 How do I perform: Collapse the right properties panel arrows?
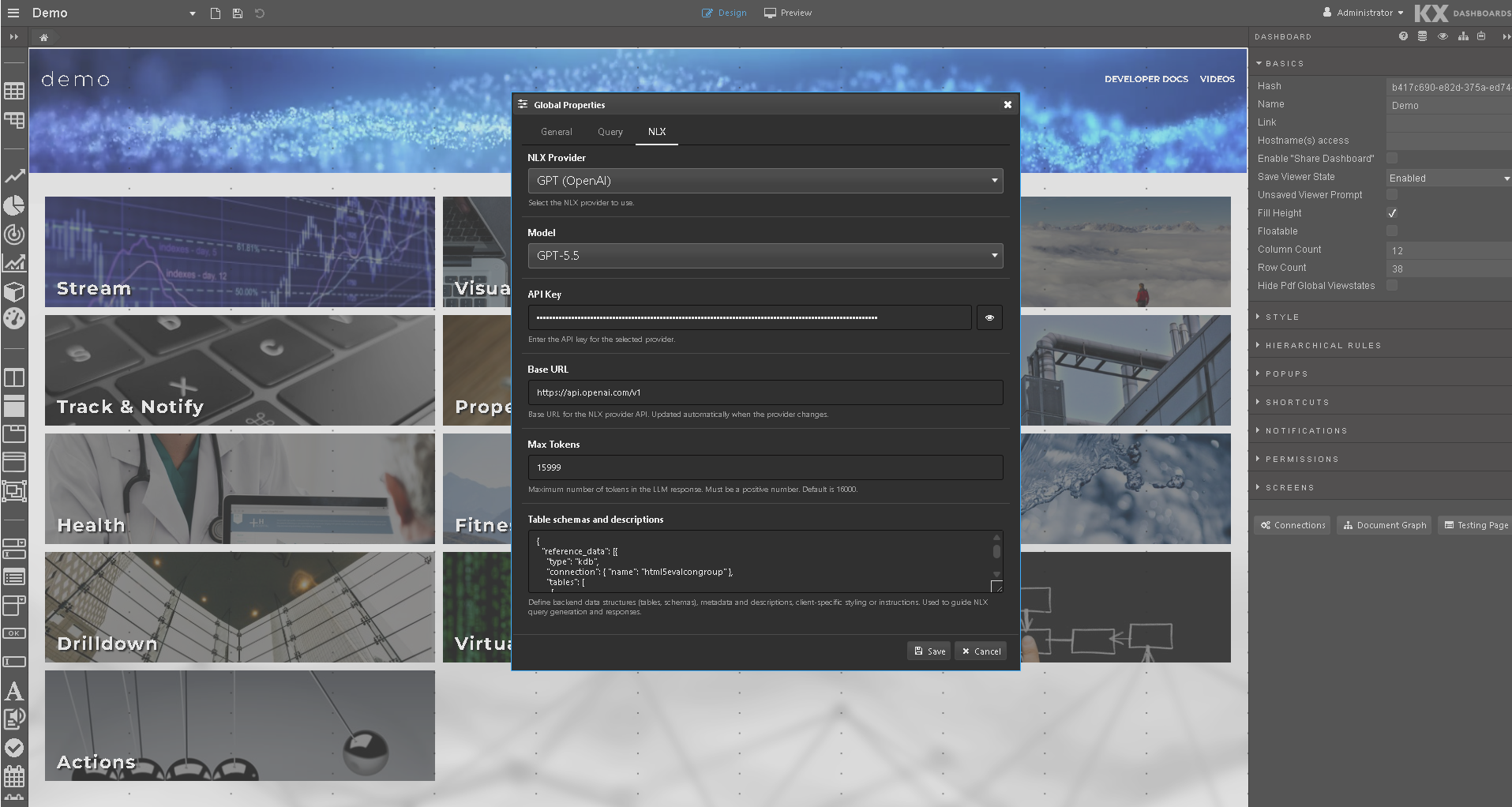[x=1506, y=36]
